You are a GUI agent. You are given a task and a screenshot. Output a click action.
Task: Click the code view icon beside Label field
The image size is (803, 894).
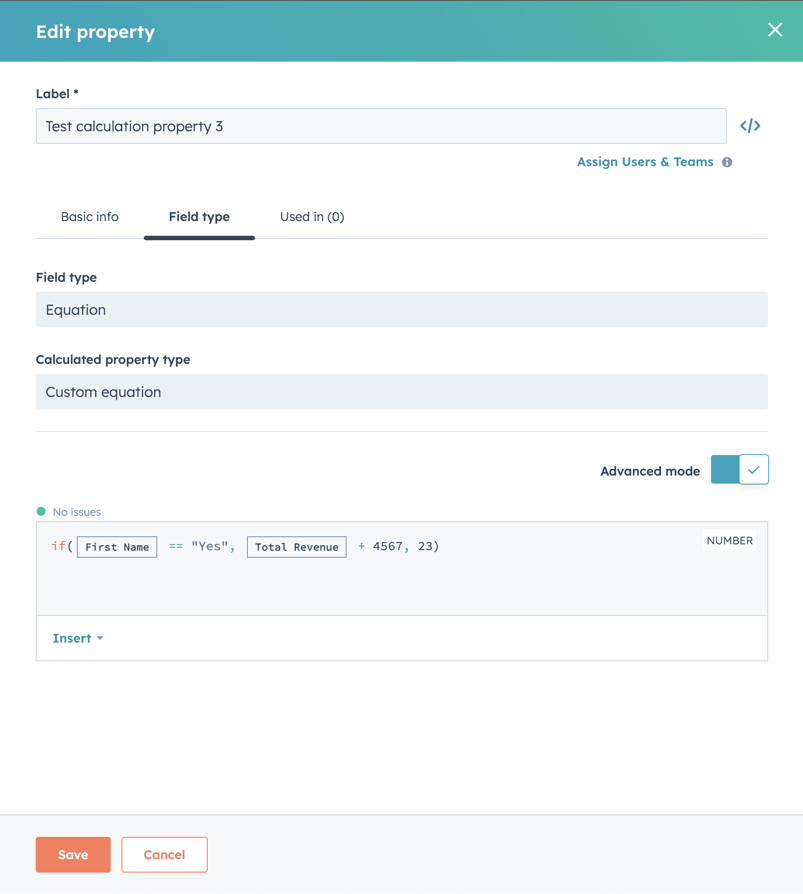click(x=750, y=125)
